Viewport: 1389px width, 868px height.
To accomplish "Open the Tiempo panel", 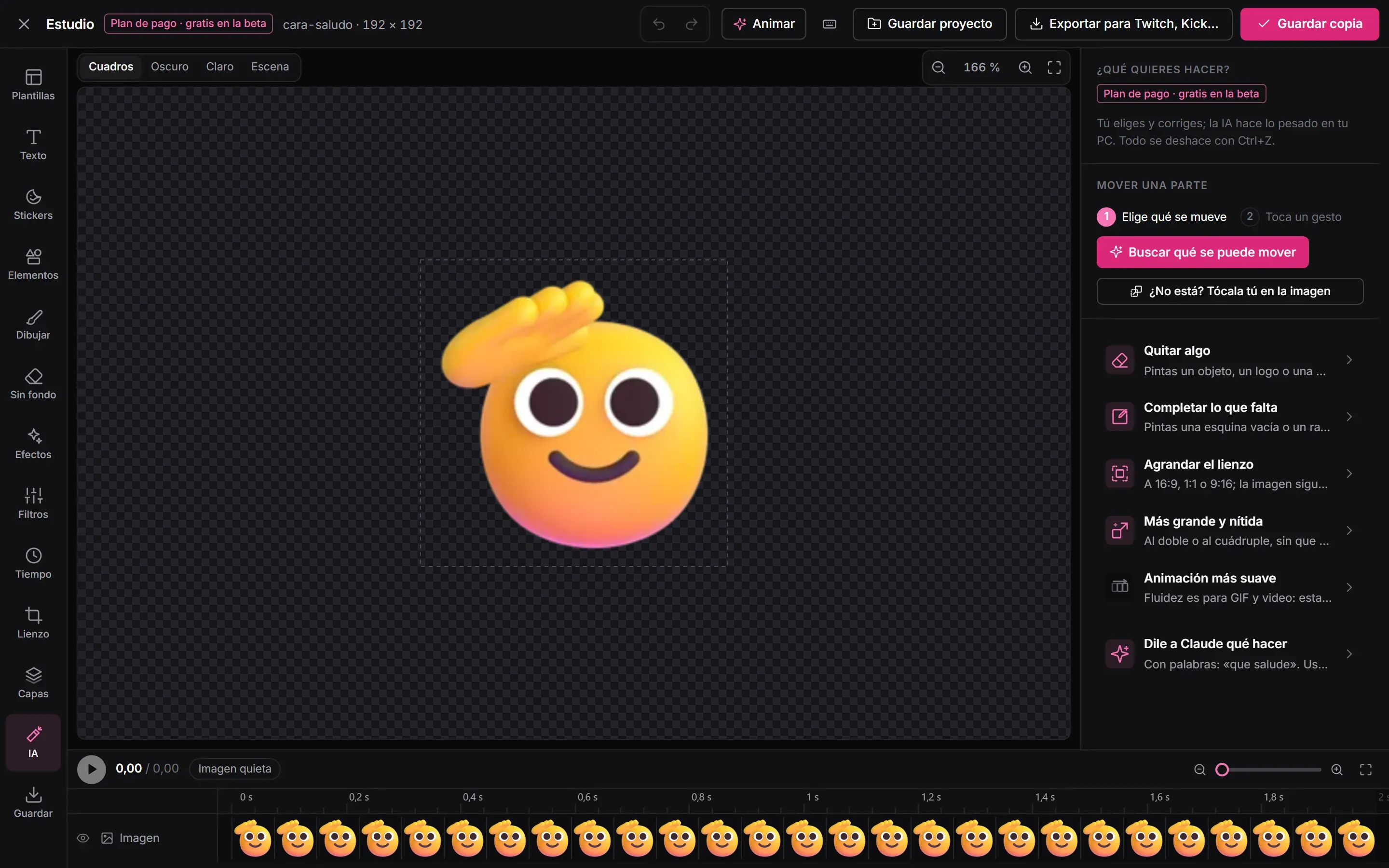I will pyautogui.click(x=33, y=563).
